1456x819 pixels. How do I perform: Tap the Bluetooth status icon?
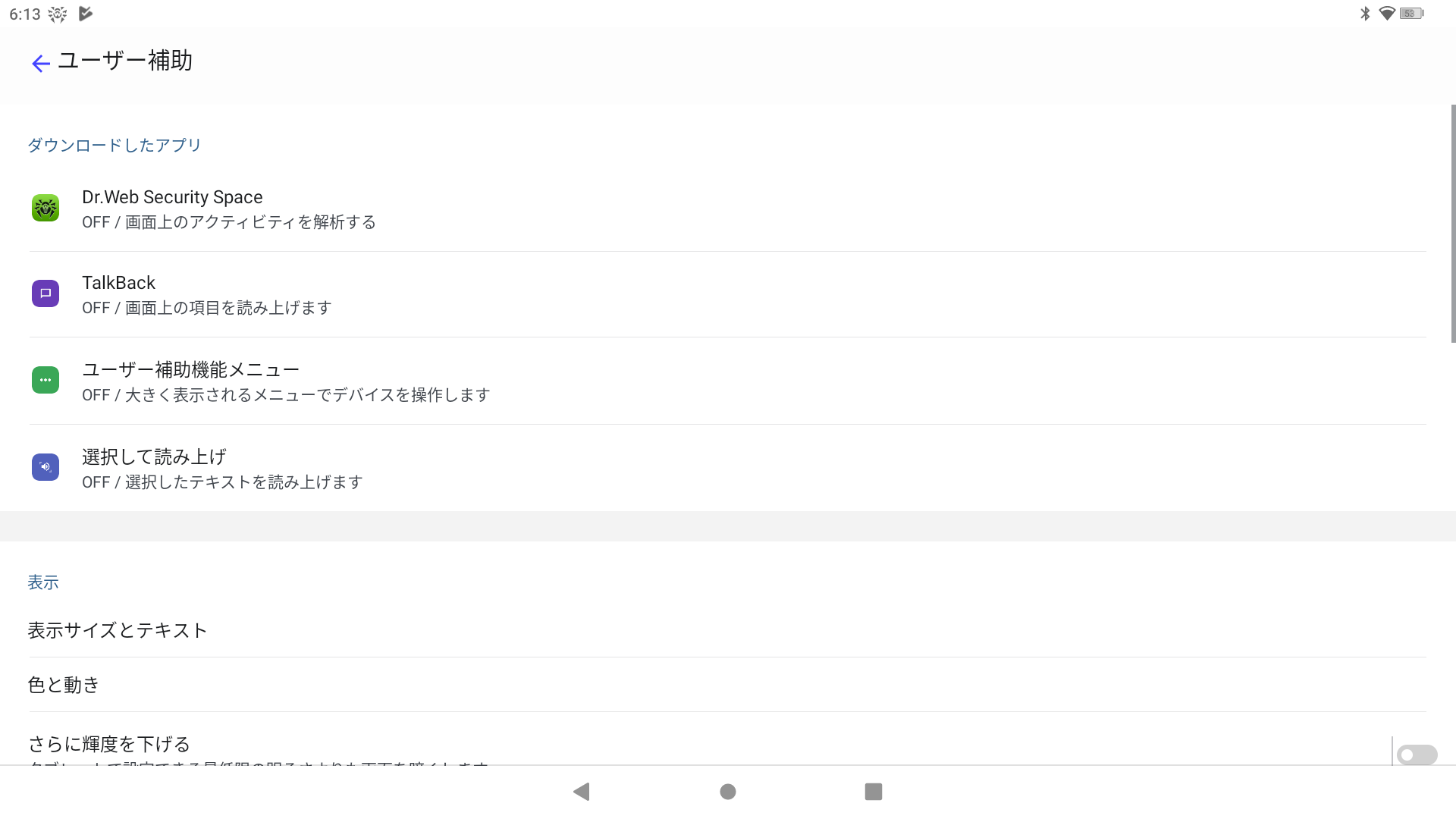point(1365,14)
